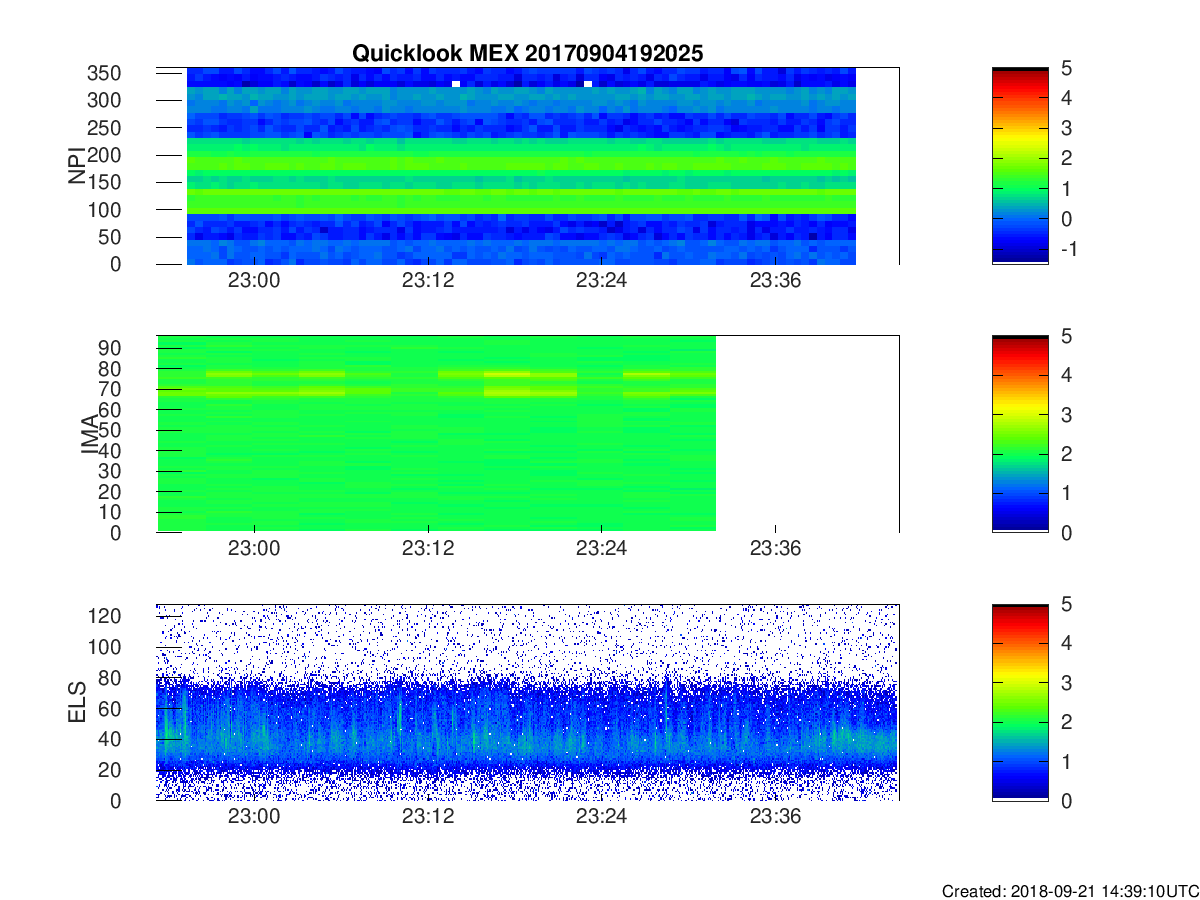Click the IMA spectrogram heatmap
The width and height of the screenshot is (1200, 900).
(x=436, y=434)
